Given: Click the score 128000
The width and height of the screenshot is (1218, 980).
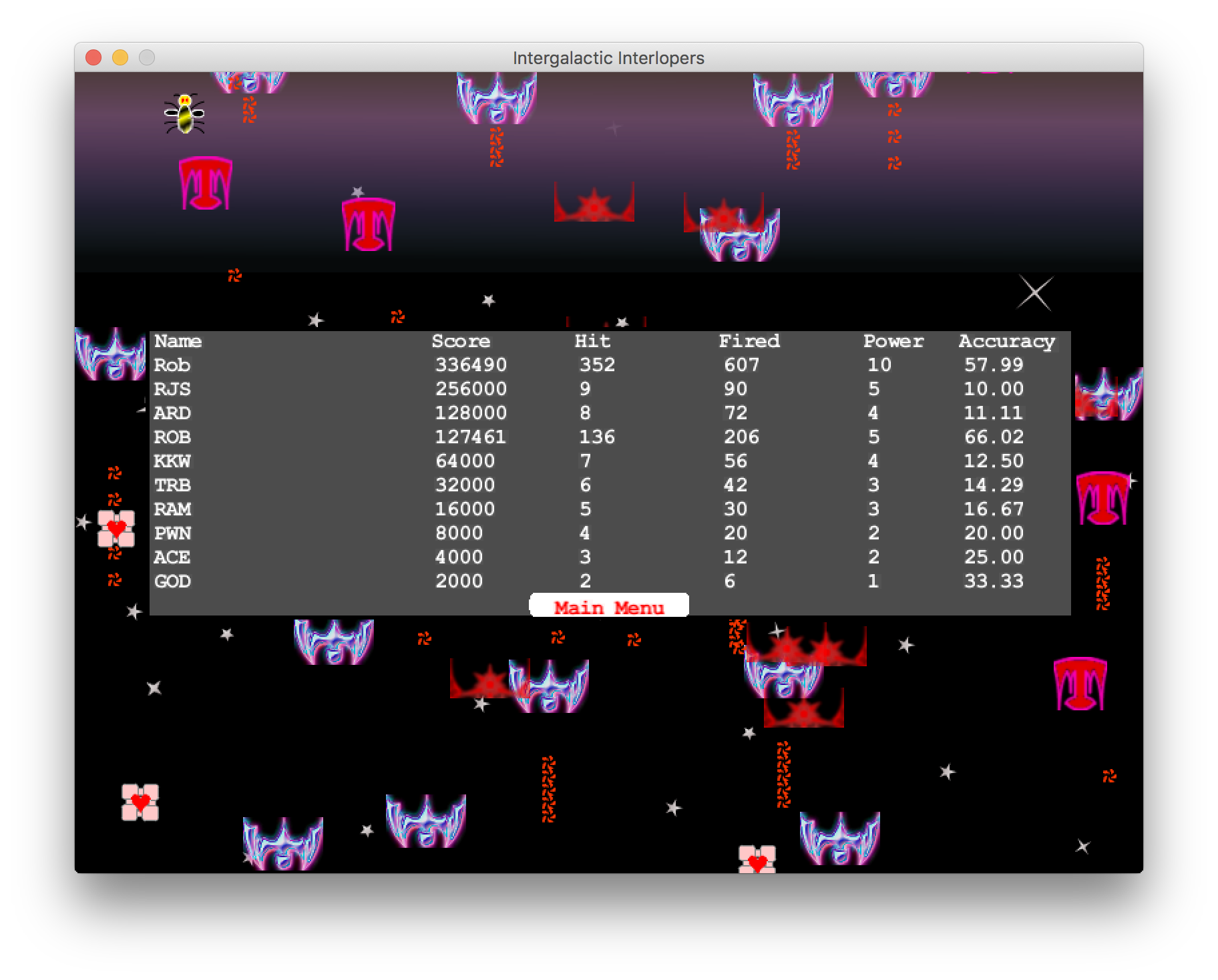Looking at the screenshot, I should click(x=471, y=413).
